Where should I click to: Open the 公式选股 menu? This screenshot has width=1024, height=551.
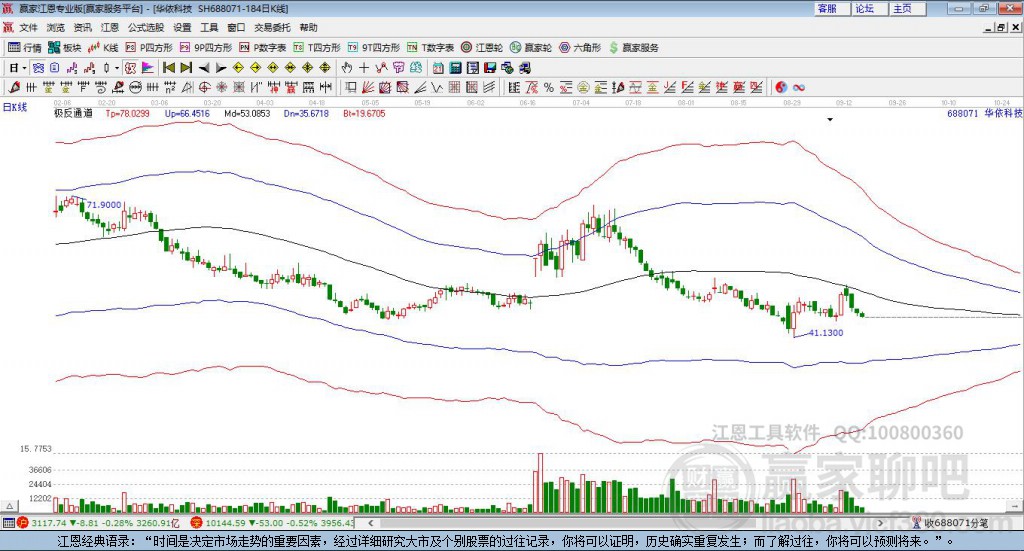[x=146, y=27]
